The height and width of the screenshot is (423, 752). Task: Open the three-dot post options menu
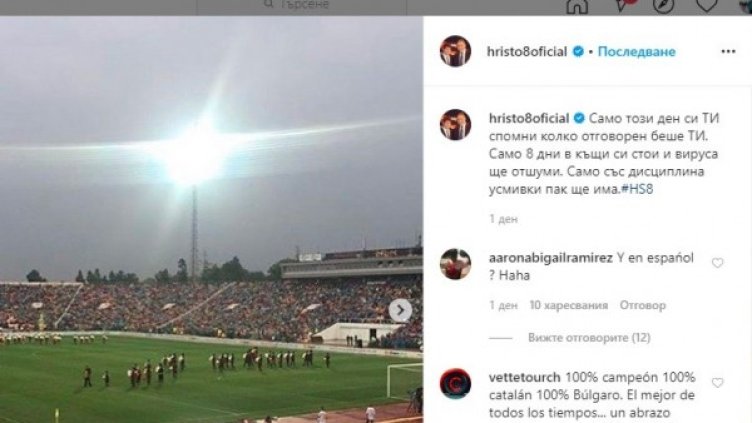[728, 51]
